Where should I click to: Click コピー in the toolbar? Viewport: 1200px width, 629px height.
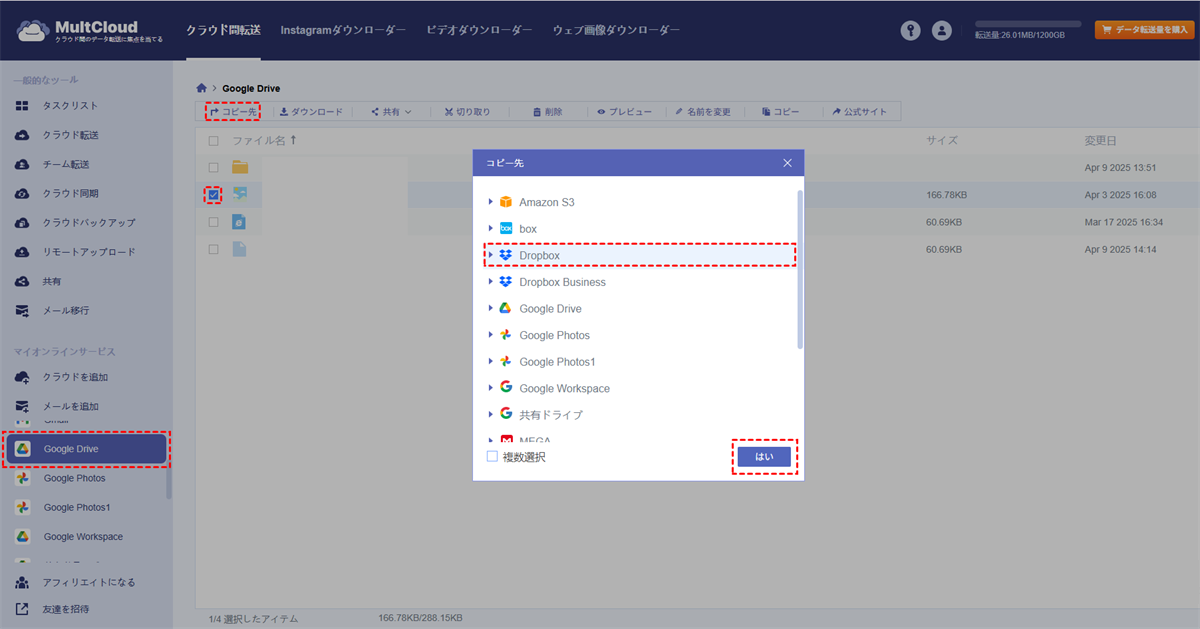coord(780,112)
